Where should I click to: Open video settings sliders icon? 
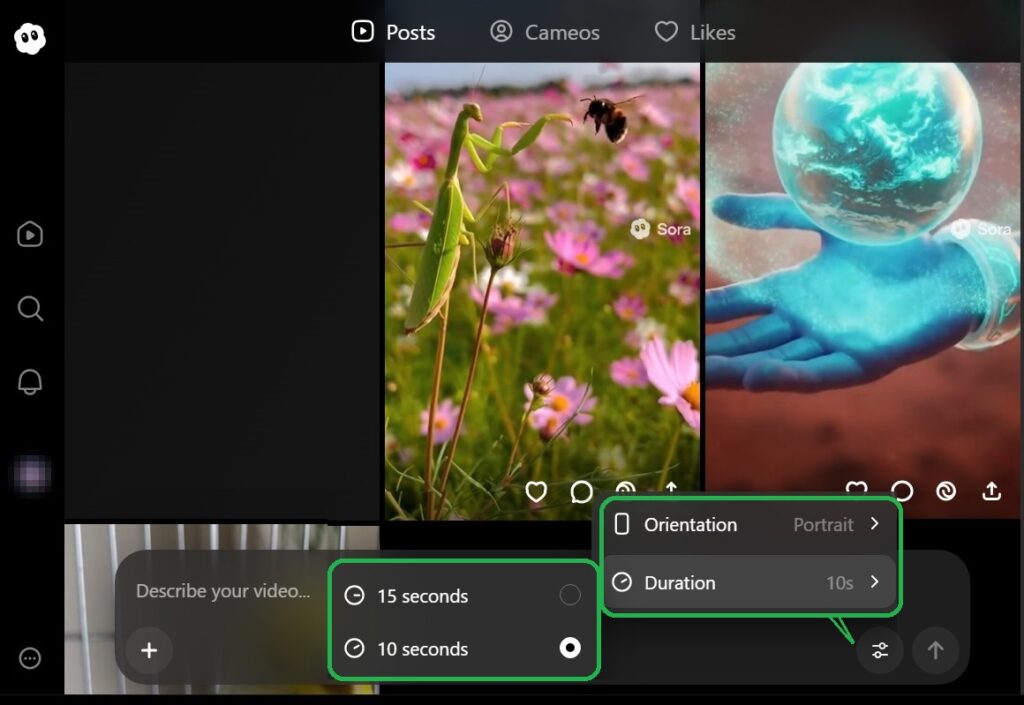880,651
